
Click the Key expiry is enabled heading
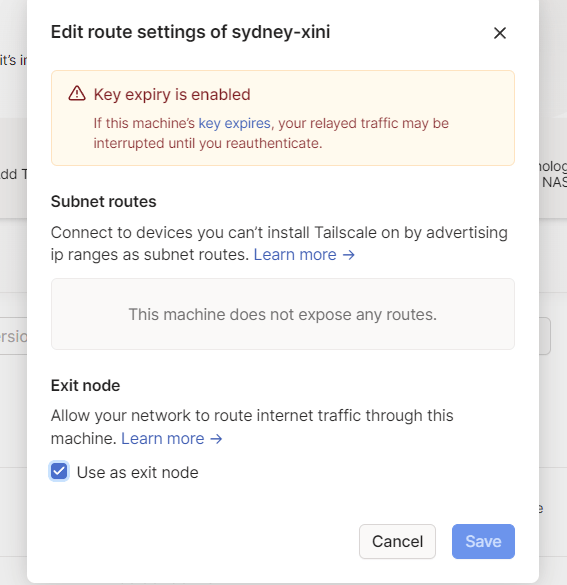(172, 94)
